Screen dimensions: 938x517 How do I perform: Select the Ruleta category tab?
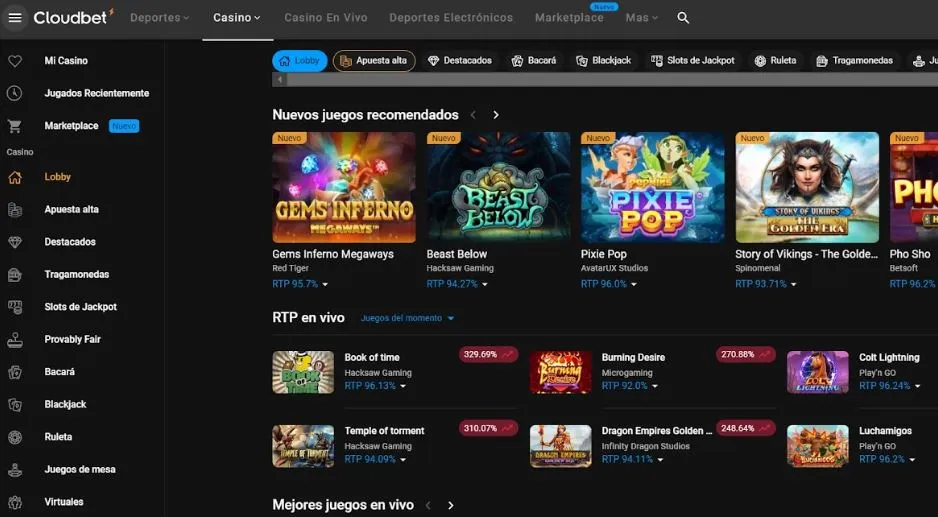[775, 61]
